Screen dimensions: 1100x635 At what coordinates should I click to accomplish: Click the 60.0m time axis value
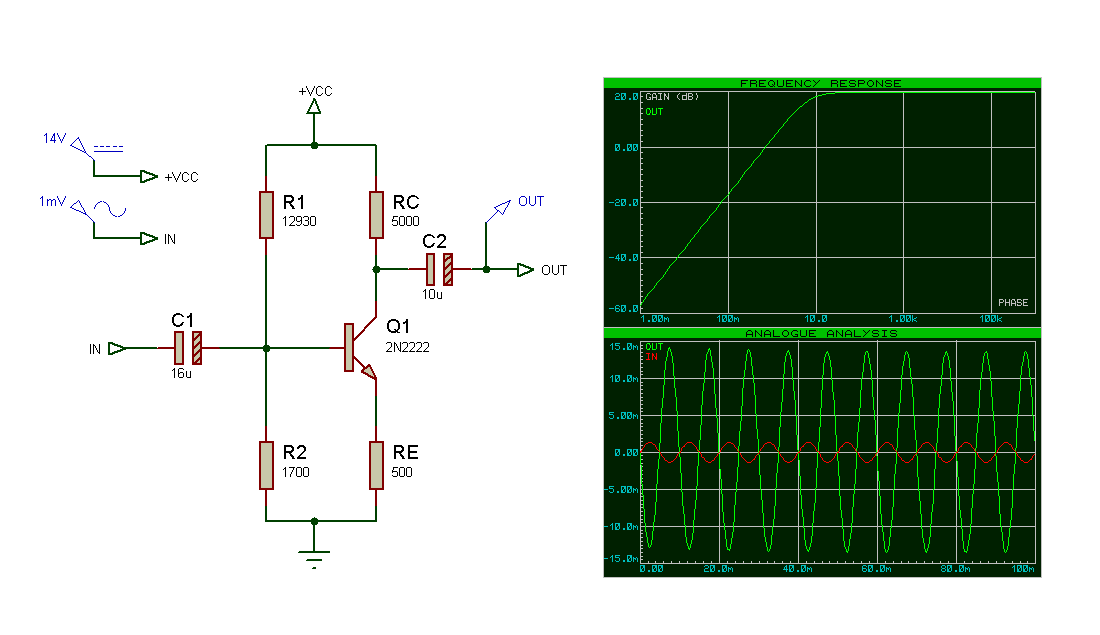click(x=876, y=569)
